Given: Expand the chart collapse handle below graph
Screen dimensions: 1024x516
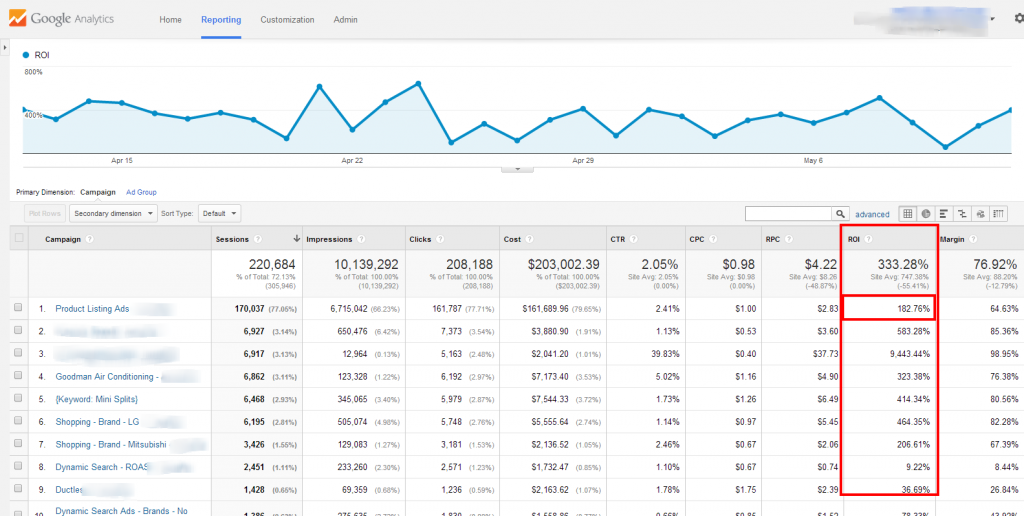Looking at the screenshot, I should (x=517, y=169).
